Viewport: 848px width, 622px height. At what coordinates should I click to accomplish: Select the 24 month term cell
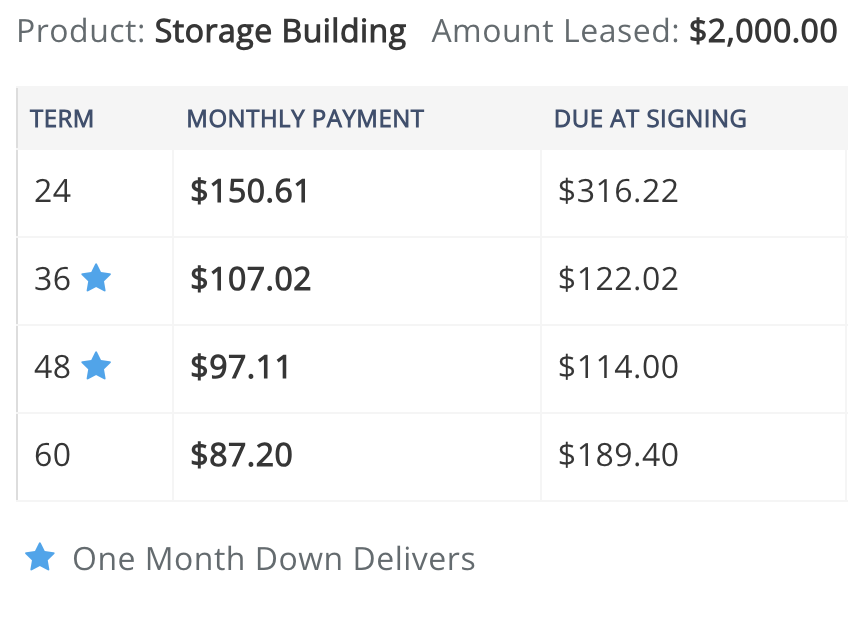coord(53,191)
